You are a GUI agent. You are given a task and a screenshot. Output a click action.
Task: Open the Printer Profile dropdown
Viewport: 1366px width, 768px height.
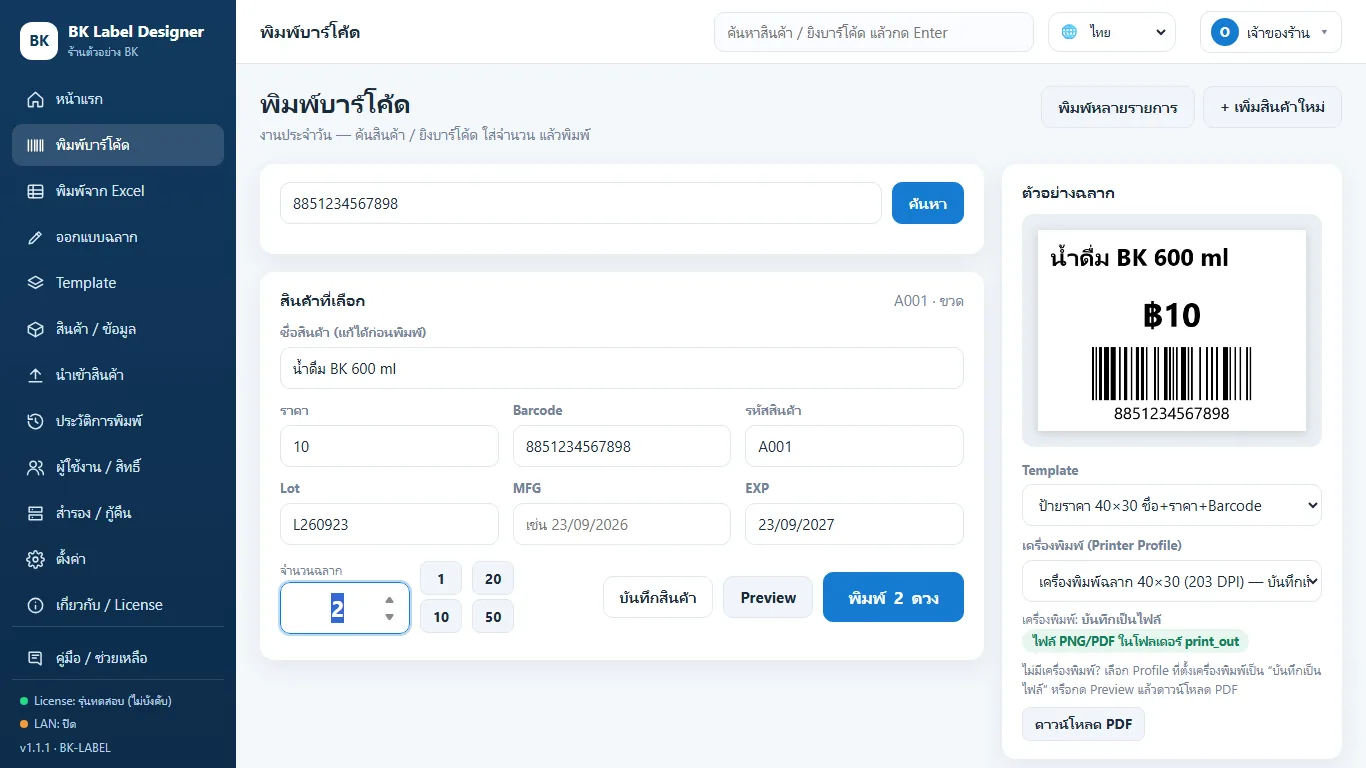pyautogui.click(x=1172, y=581)
